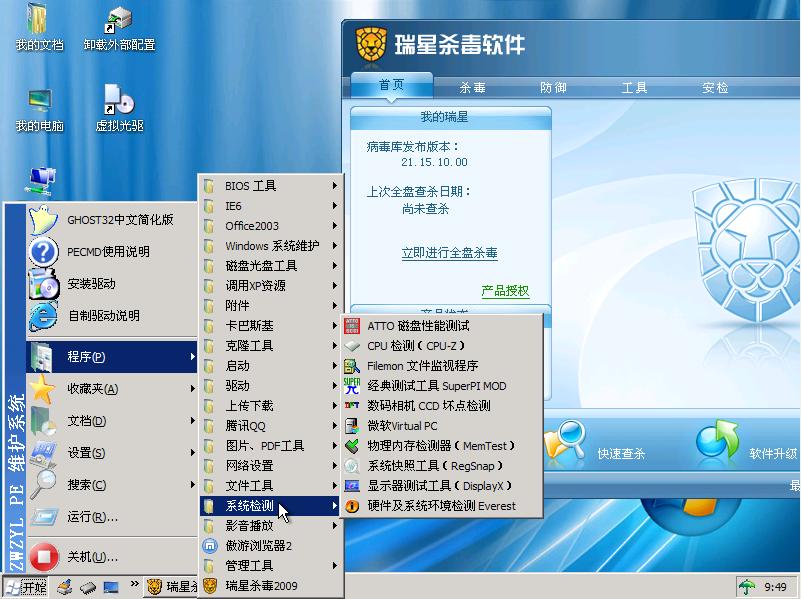
Task: Click the 搜索 magnifier icon
Action: tap(43, 484)
